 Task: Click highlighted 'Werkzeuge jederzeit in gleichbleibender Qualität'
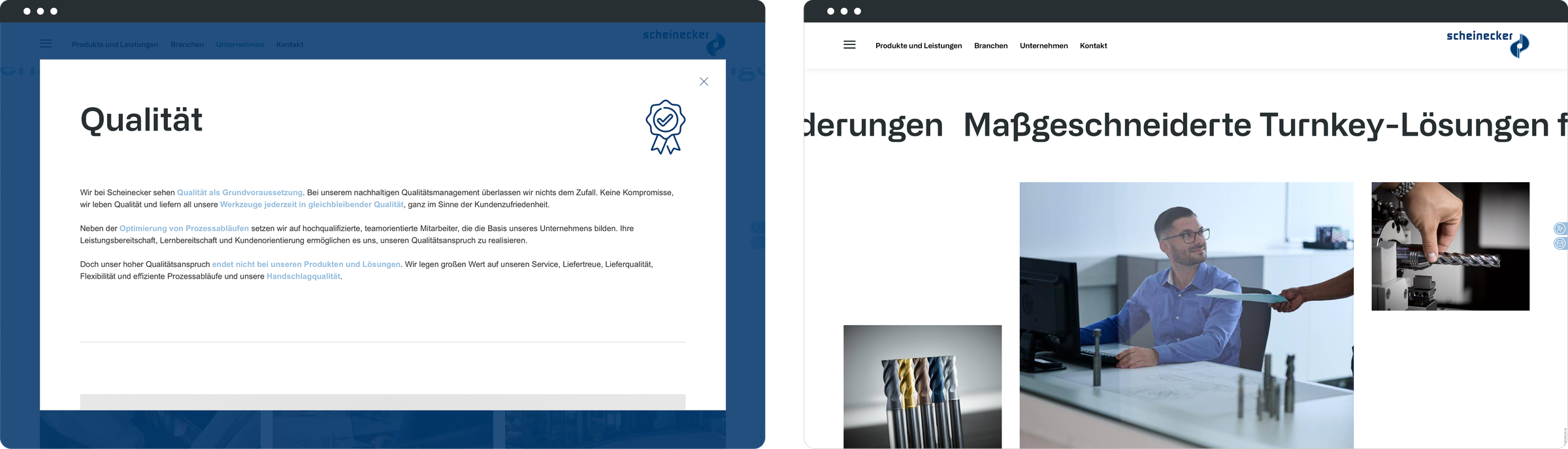pyautogui.click(x=312, y=204)
